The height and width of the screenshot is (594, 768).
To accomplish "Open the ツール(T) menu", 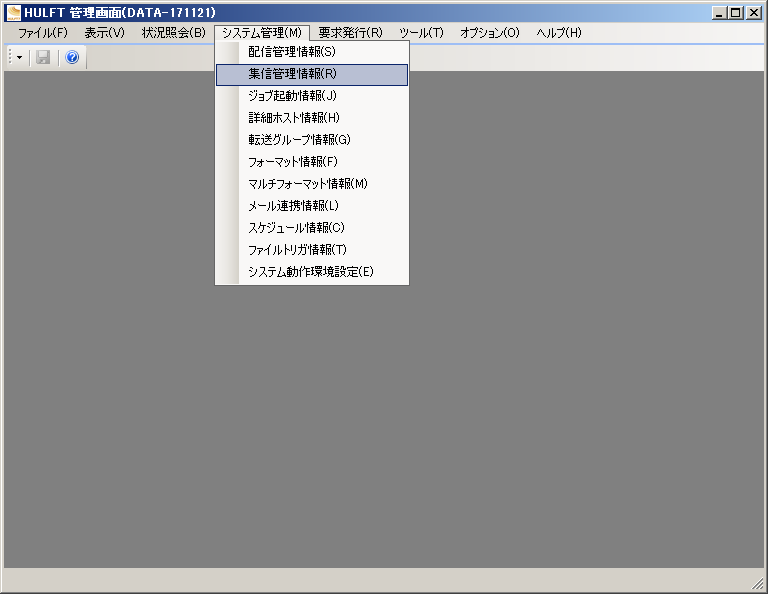I will pos(421,33).
